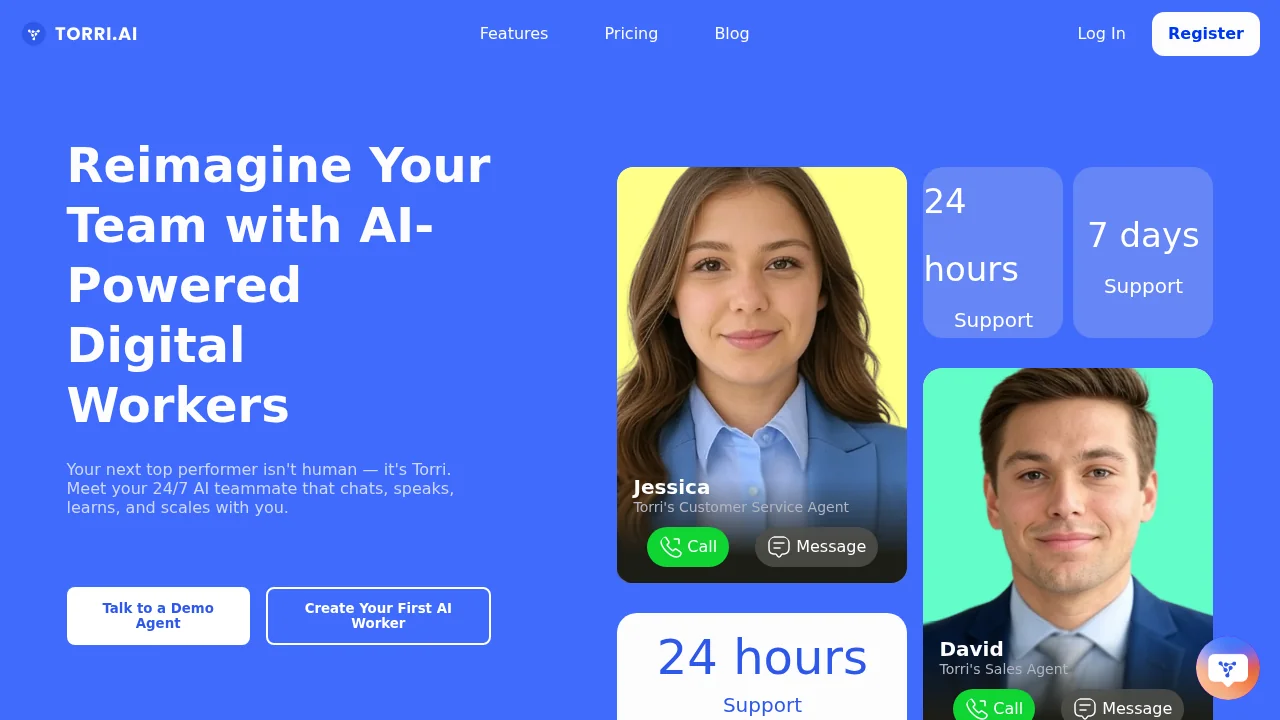Click the blue 24 hours Support tile

point(993,252)
